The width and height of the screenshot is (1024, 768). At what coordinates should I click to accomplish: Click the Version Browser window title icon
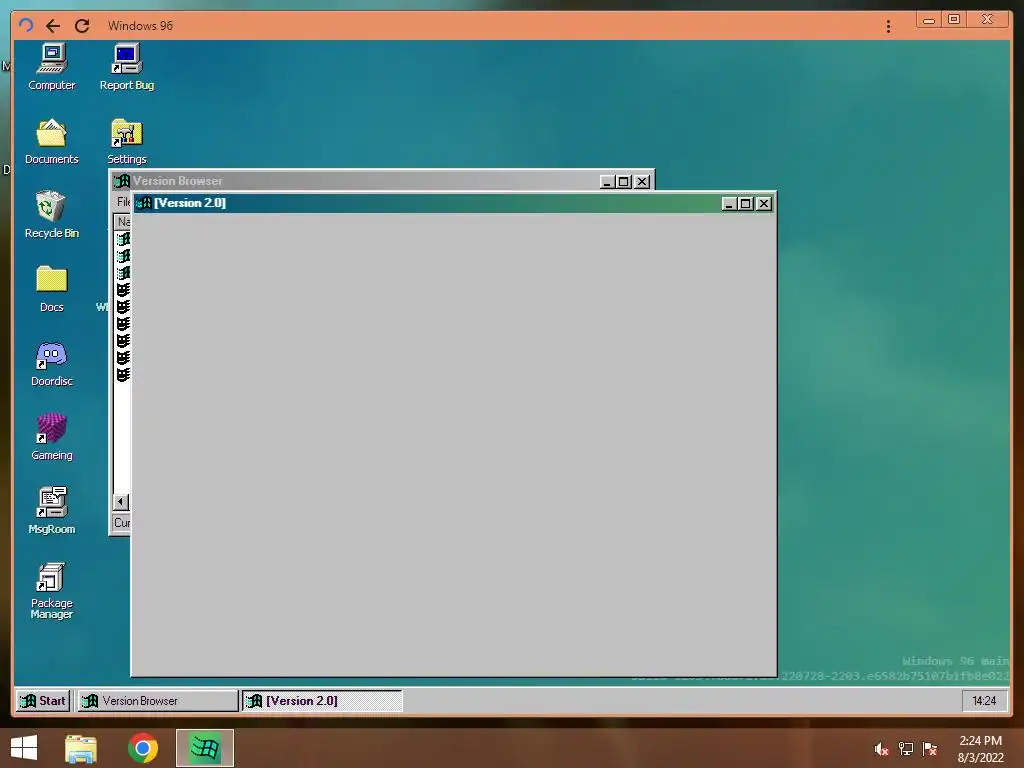pyautogui.click(x=121, y=181)
